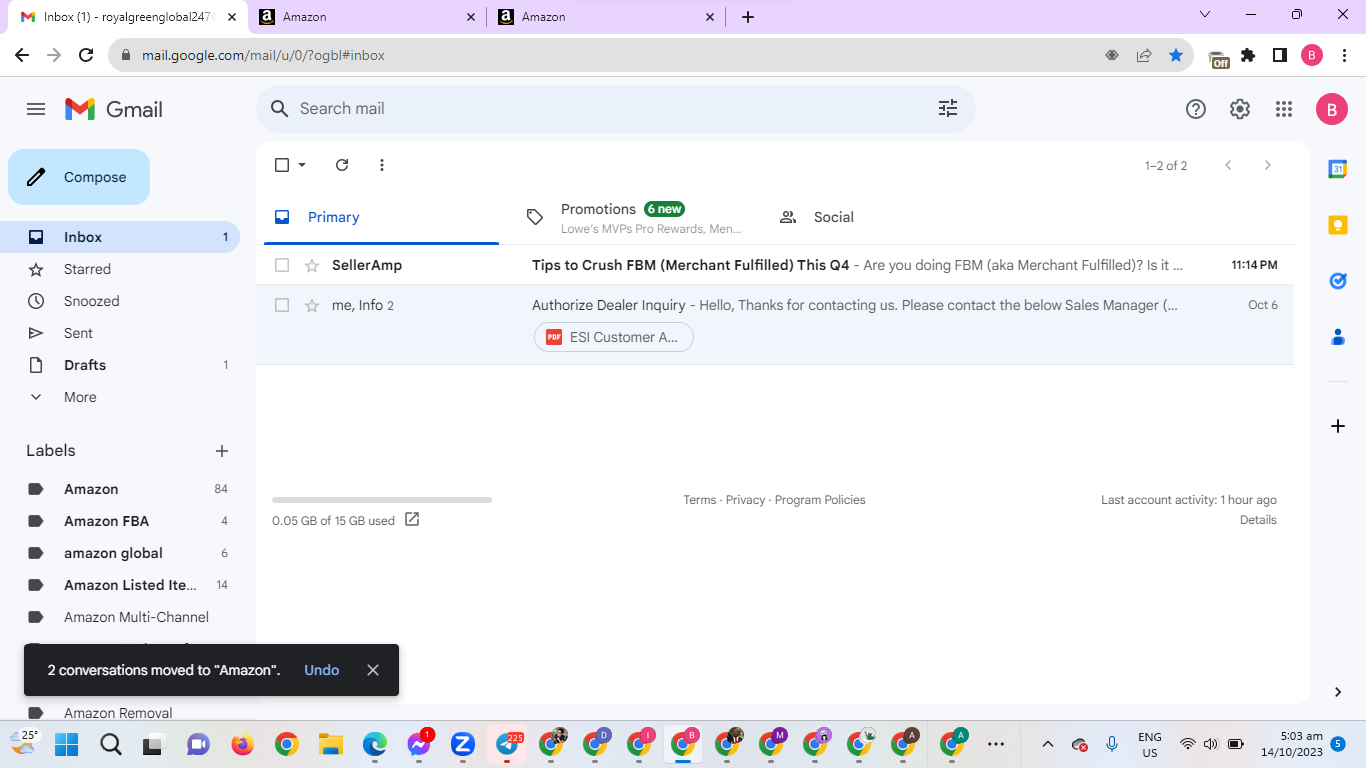This screenshot has height=768, width=1366.
Task: Open Gmail Support help icon
Action: (1196, 110)
